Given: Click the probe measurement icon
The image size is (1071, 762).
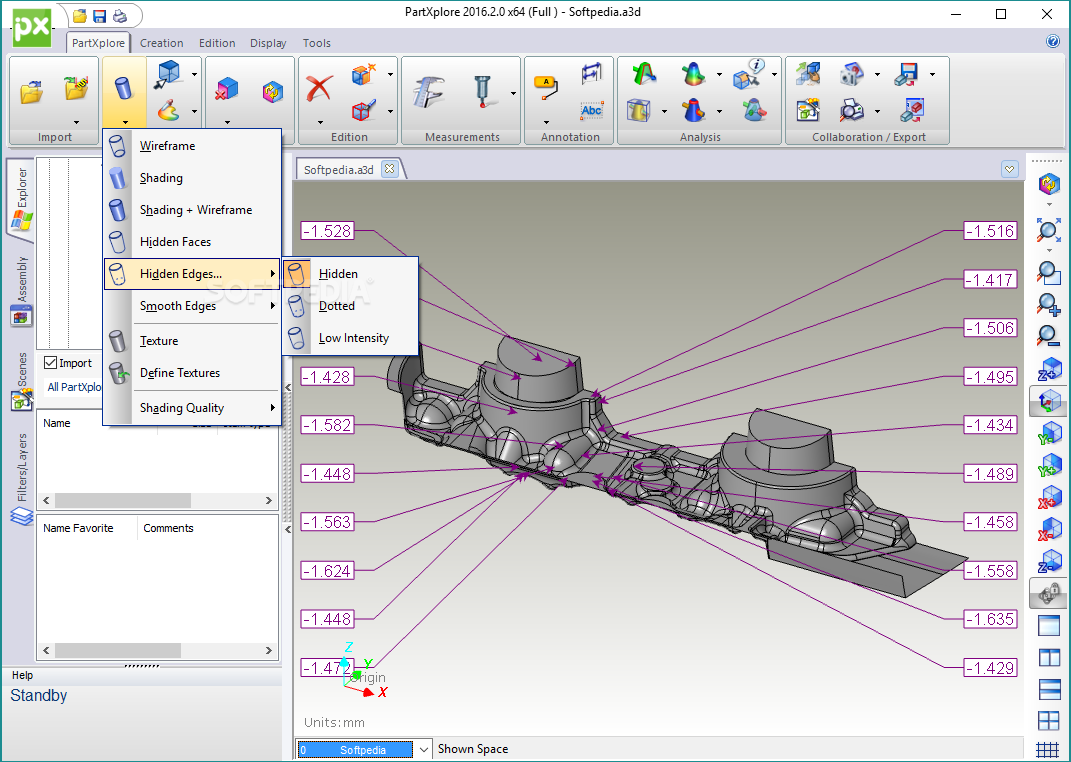Looking at the screenshot, I should pyautogui.click(x=483, y=91).
